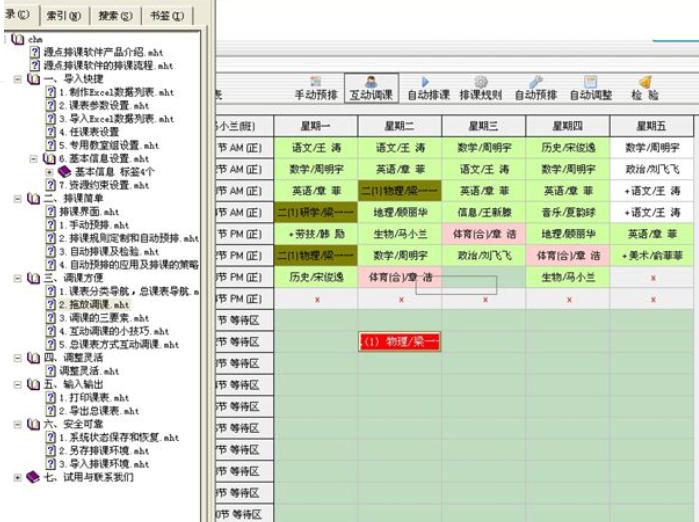
Task: Click book icon beside 二、排课简单
Action: point(33,199)
